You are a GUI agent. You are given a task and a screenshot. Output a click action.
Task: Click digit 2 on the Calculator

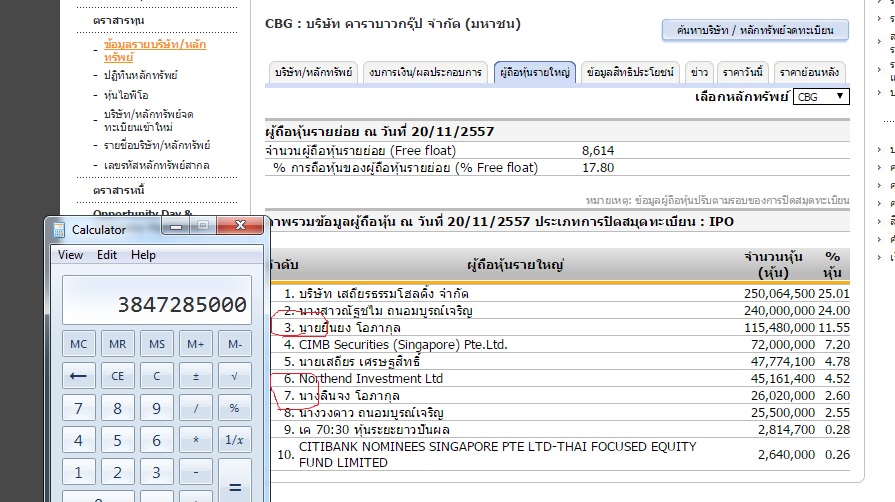(x=118, y=472)
